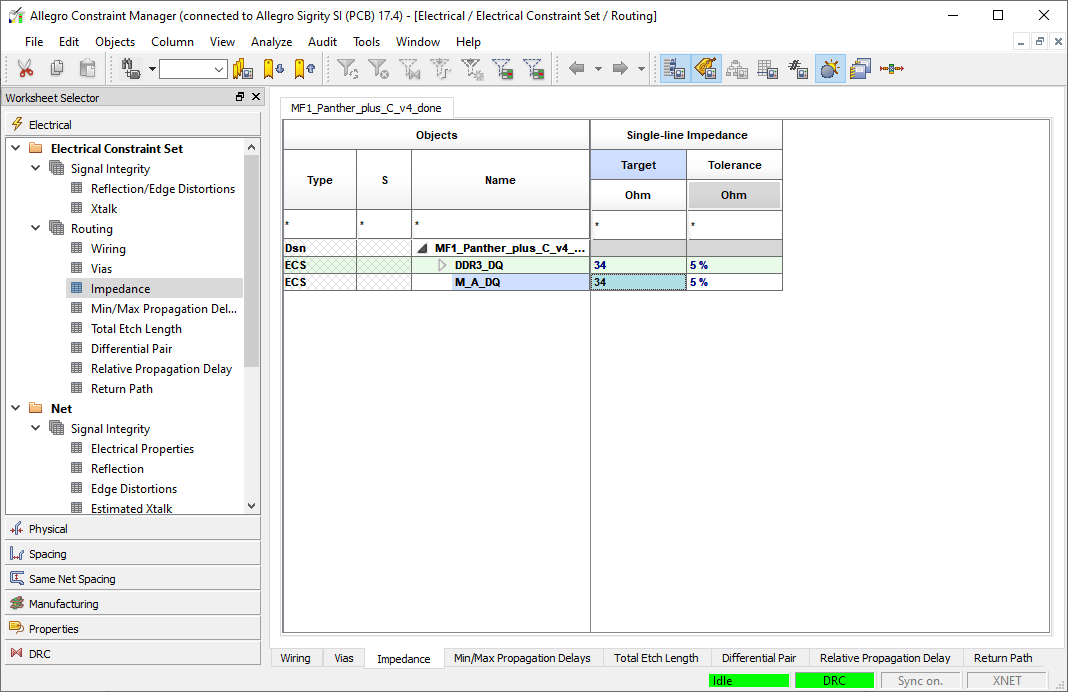The image size is (1068, 692).
Task: Click the next bookmark down-arrow icon
Action: pos(273,69)
